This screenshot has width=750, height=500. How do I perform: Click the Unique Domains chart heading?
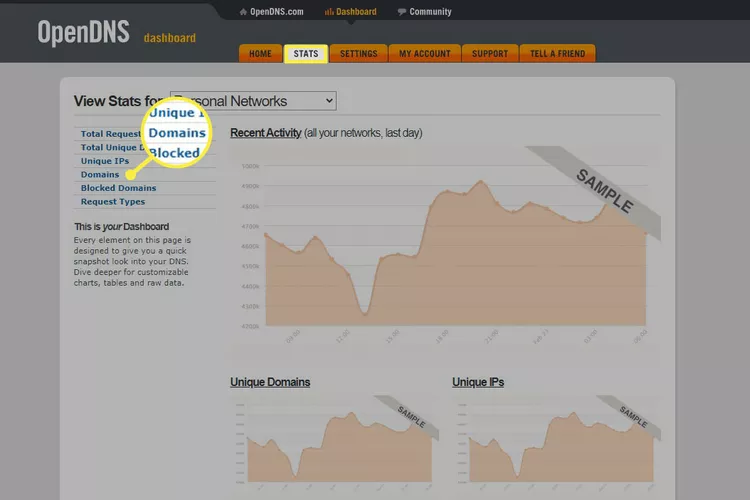(270, 382)
